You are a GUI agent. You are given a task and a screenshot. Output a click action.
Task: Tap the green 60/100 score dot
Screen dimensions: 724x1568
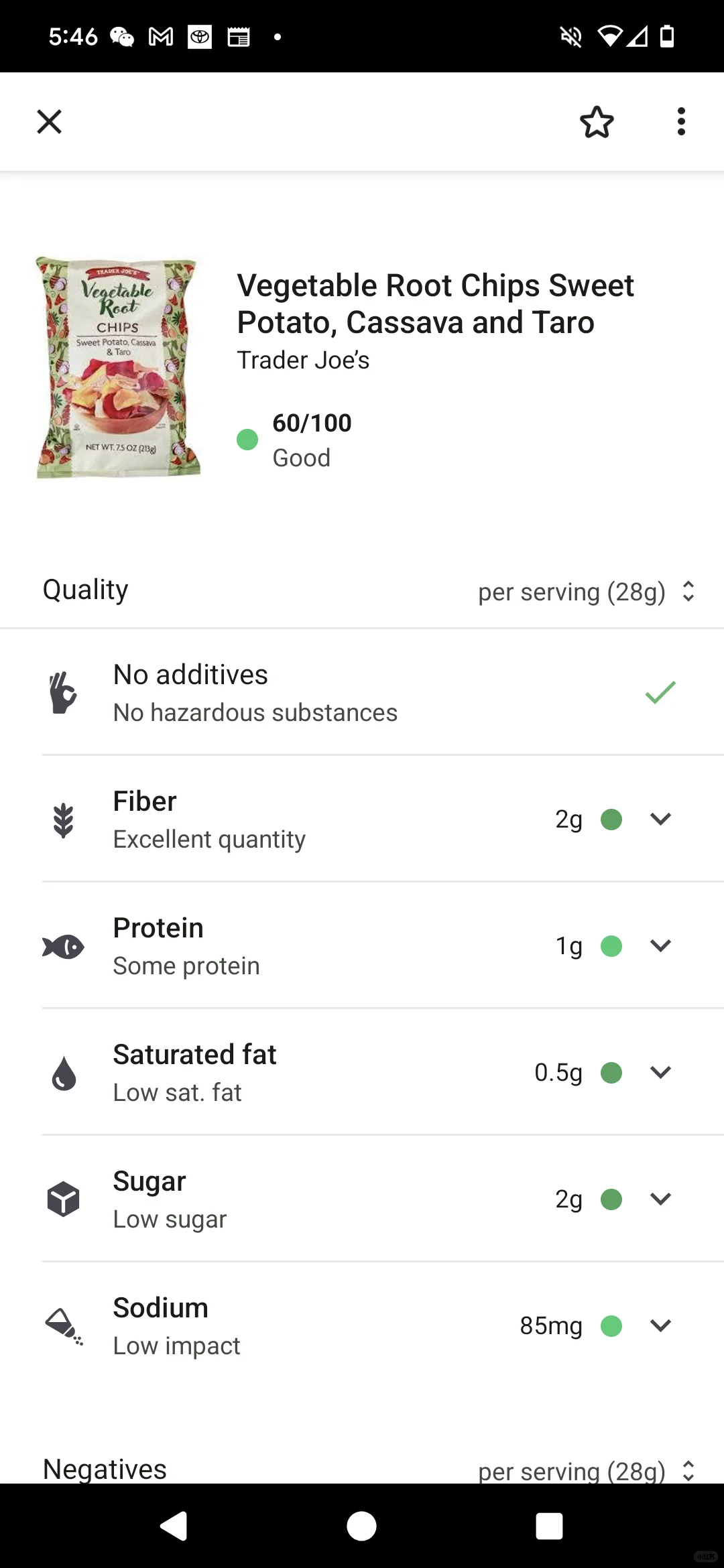[x=247, y=440]
